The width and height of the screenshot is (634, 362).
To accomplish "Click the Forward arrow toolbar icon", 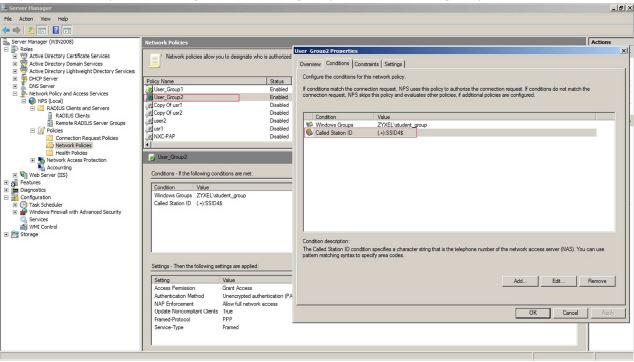I will pyautogui.click(x=17, y=30).
